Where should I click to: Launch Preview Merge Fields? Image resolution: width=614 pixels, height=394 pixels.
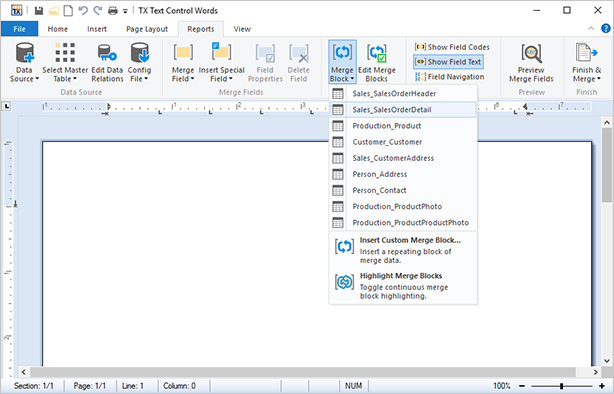point(531,62)
